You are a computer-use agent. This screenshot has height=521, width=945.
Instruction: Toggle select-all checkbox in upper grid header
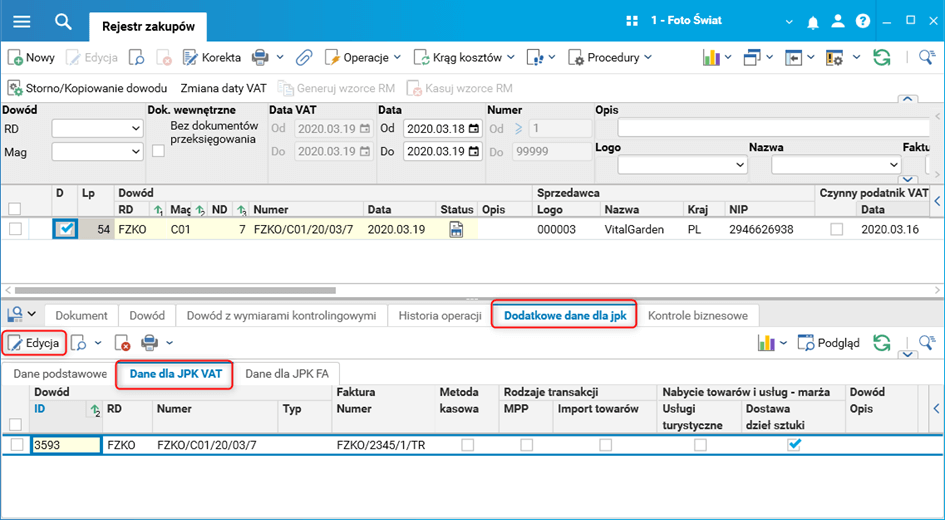(14, 209)
